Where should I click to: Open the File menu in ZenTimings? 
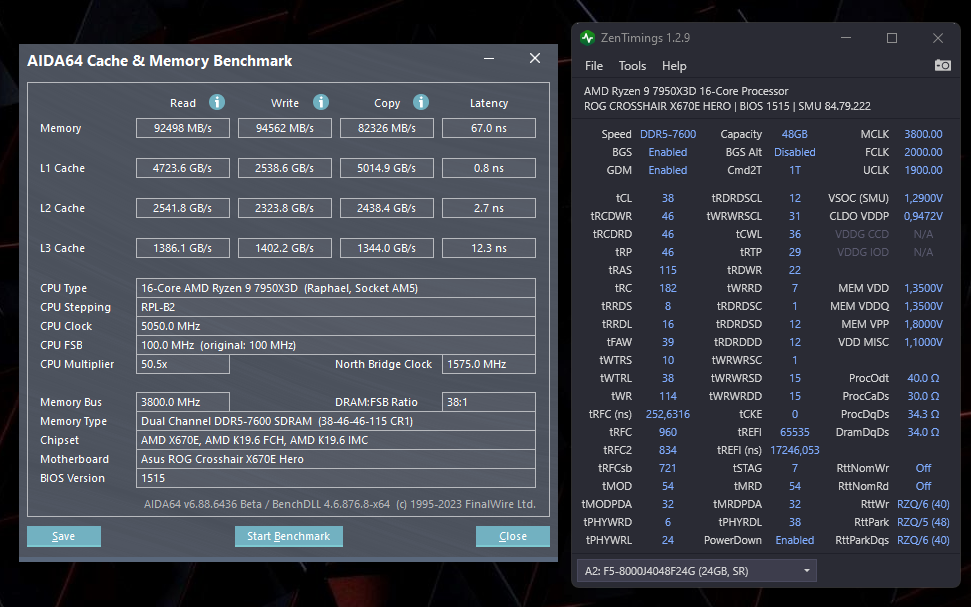click(x=594, y=66)
